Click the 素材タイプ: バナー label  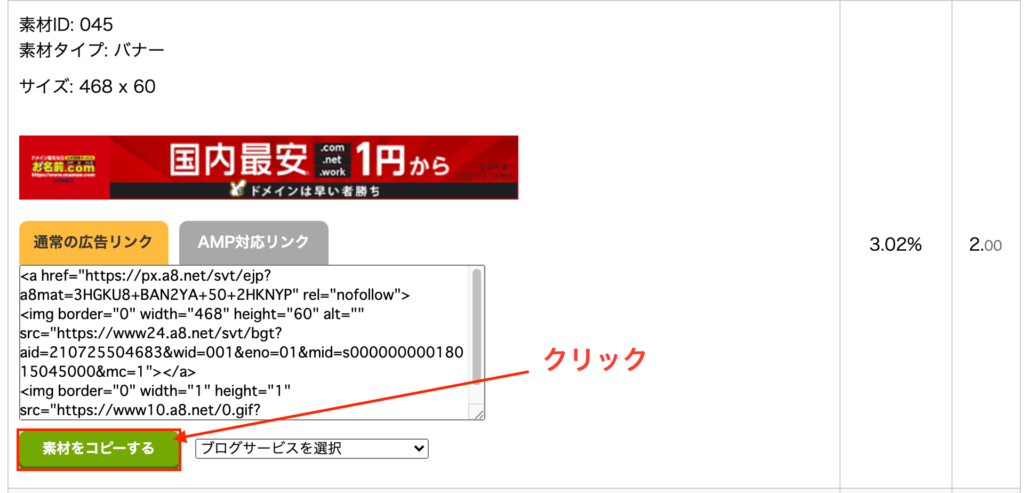tap(92, 48)
